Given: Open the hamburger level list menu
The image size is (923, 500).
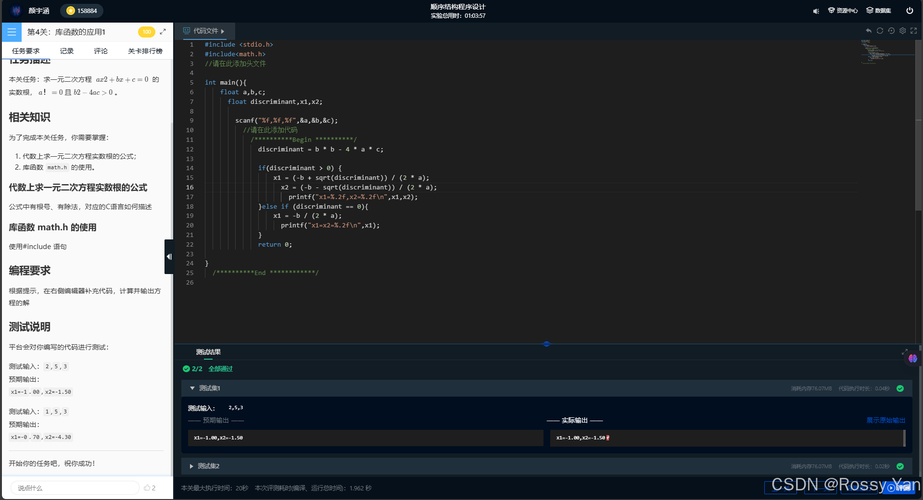Looking at the screenshot, I should pyautogui.click(x=11, y=32).
